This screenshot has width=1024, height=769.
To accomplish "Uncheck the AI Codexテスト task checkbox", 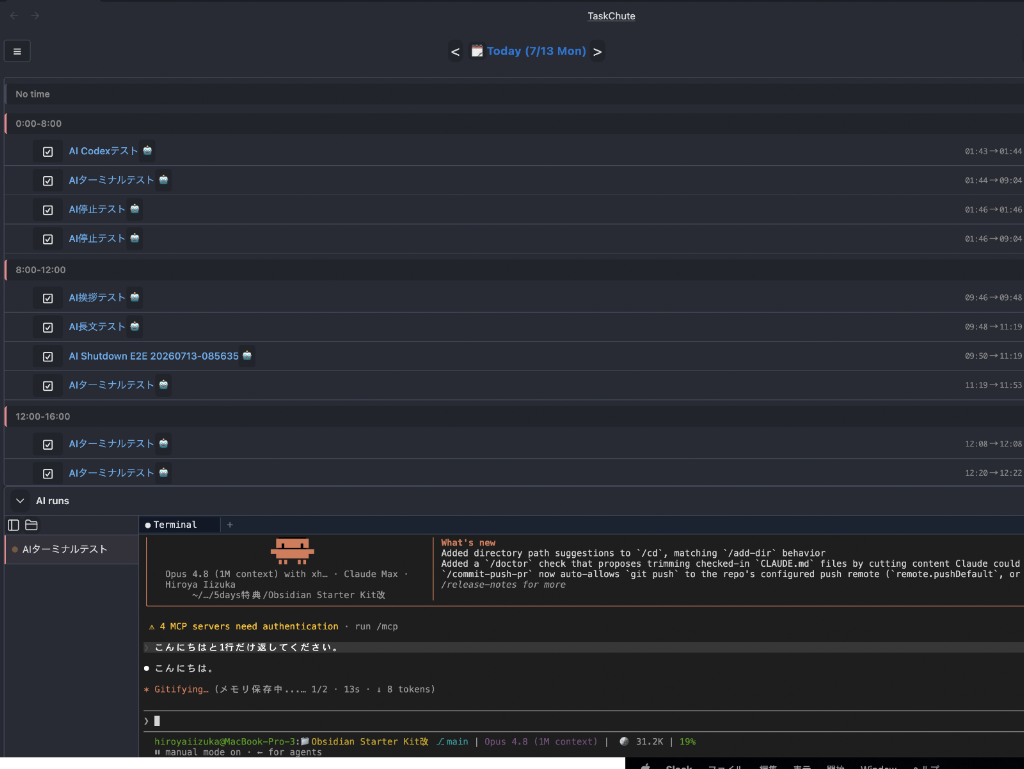I will click(48, 151).
